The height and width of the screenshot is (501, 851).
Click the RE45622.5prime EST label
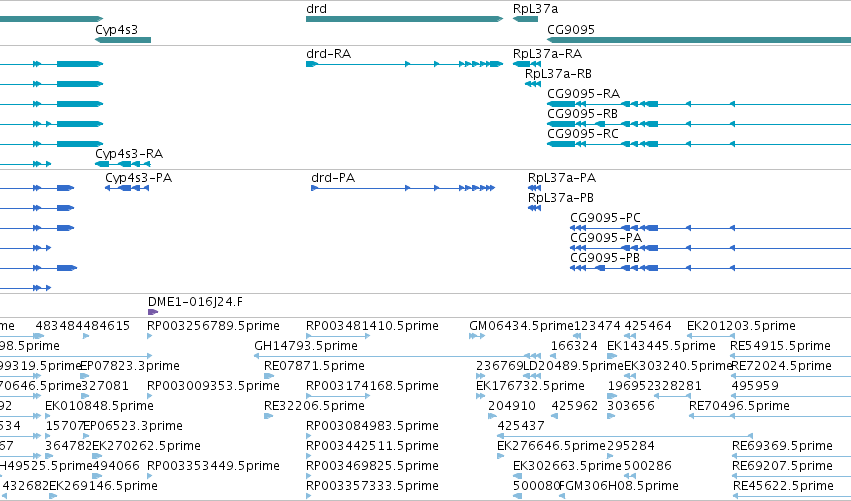click(x=784, y=486)
